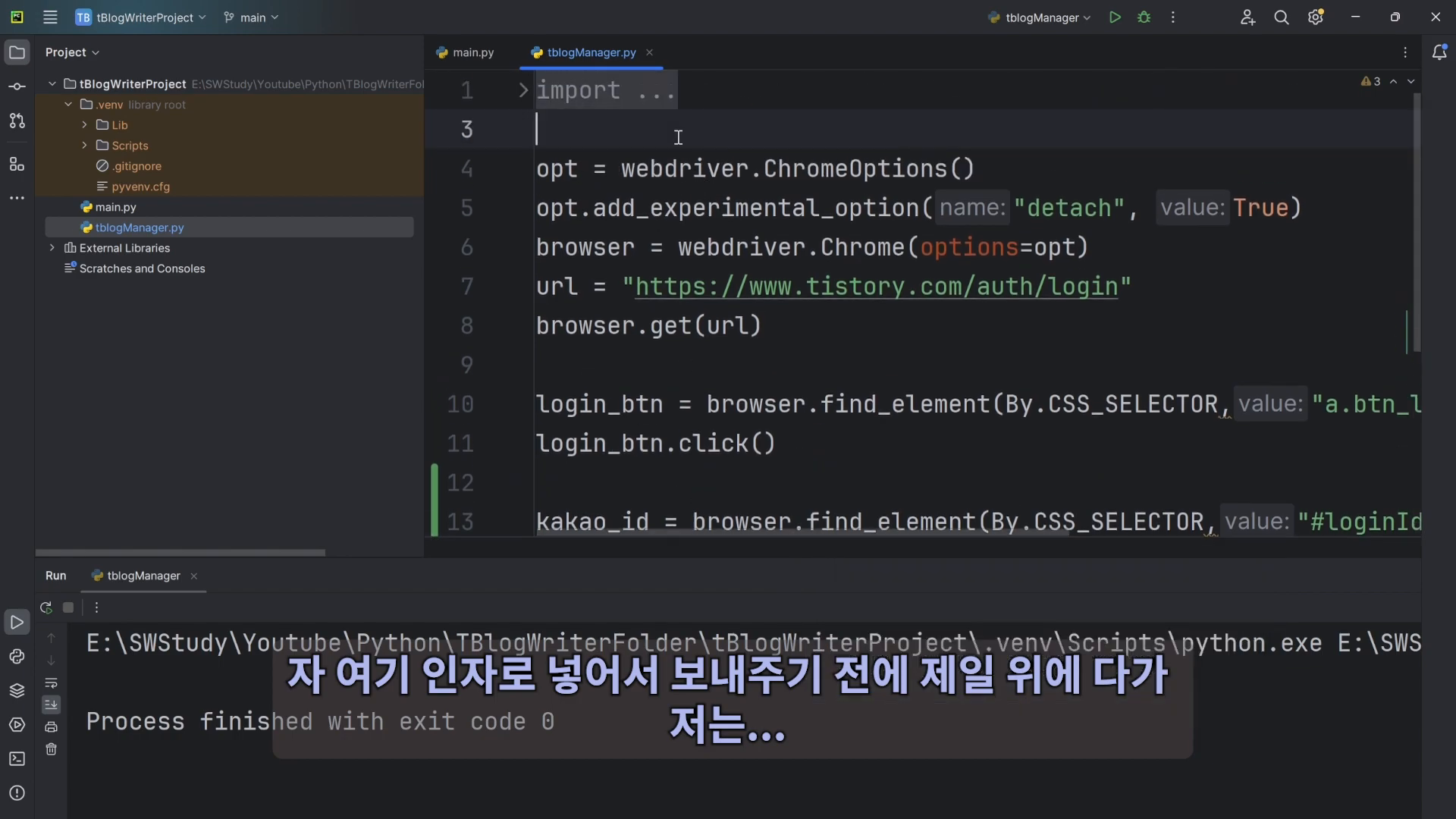Image resolution: width=1456 pixels, height=819 pixels.
Task: Open the main hamburger menu
Action: (x=50, y=17)
